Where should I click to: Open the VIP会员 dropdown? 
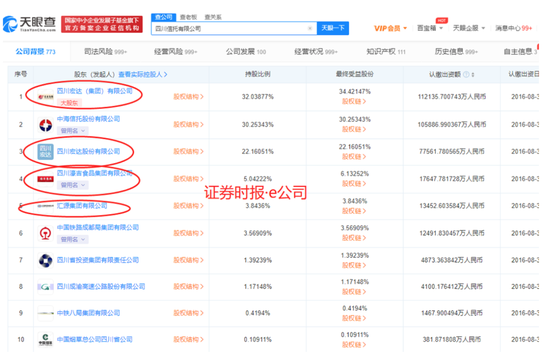[390, 28]
